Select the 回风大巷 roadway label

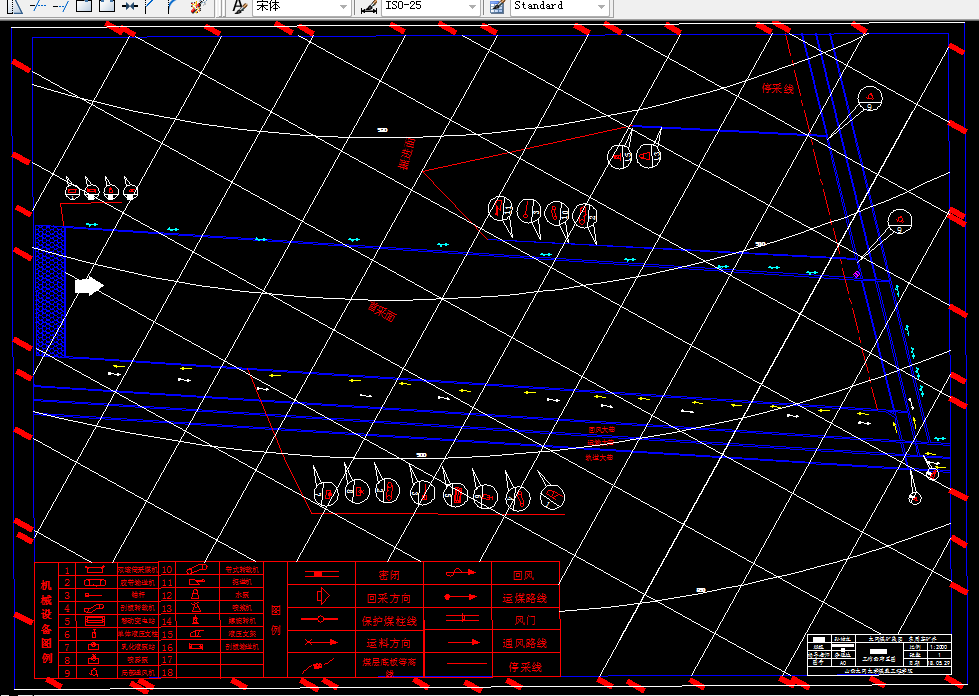click(601, 429)
